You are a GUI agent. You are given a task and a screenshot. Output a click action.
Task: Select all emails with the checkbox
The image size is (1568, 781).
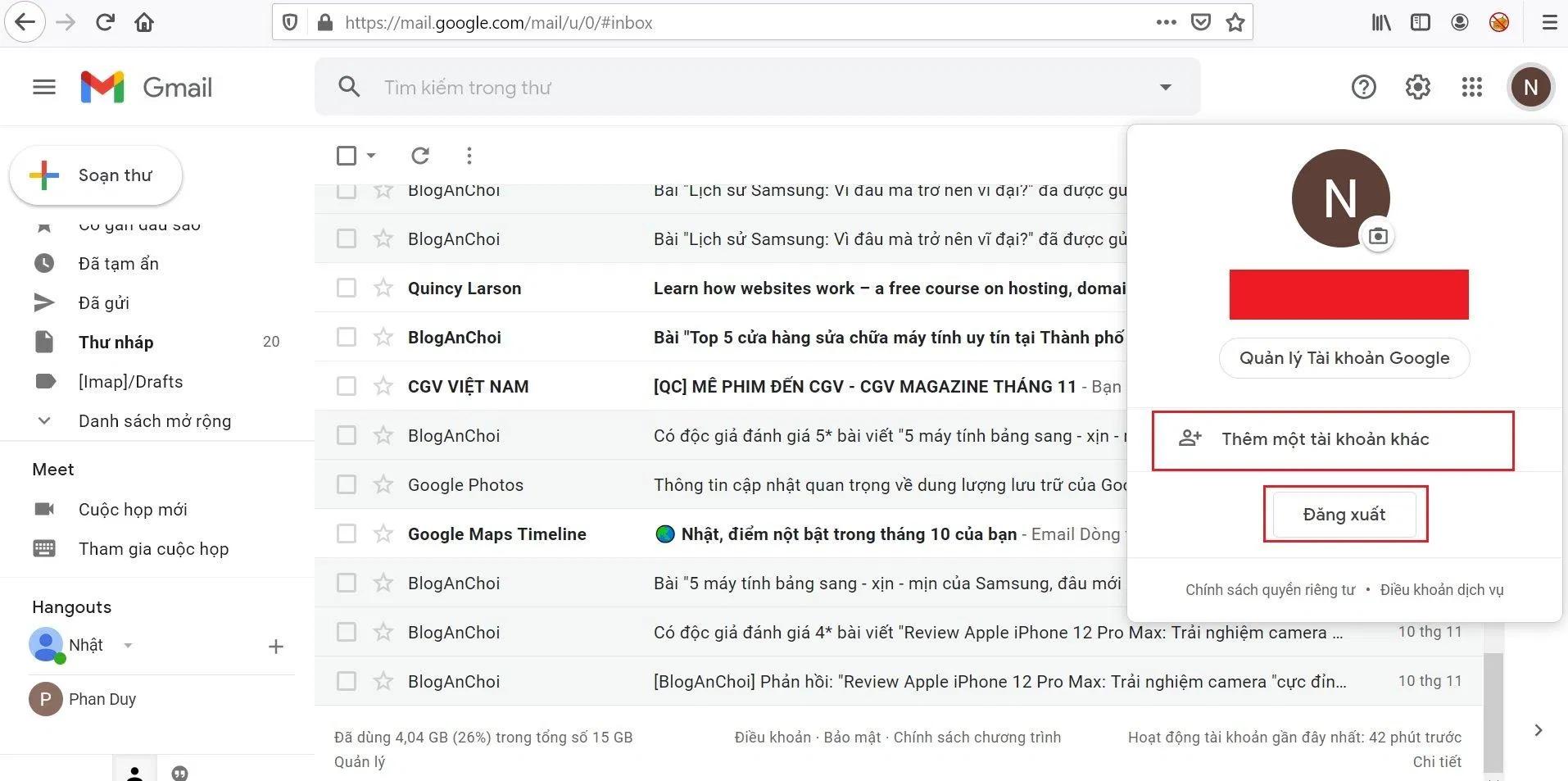[347, 155]
